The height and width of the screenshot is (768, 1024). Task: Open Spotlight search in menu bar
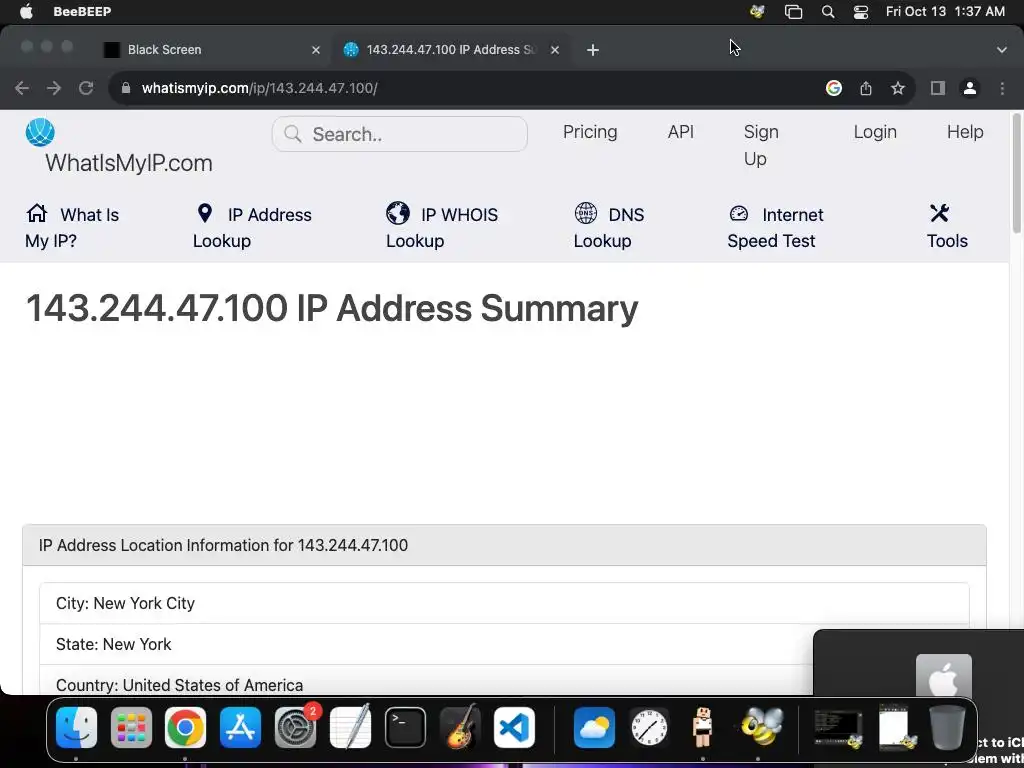(827, 12)
